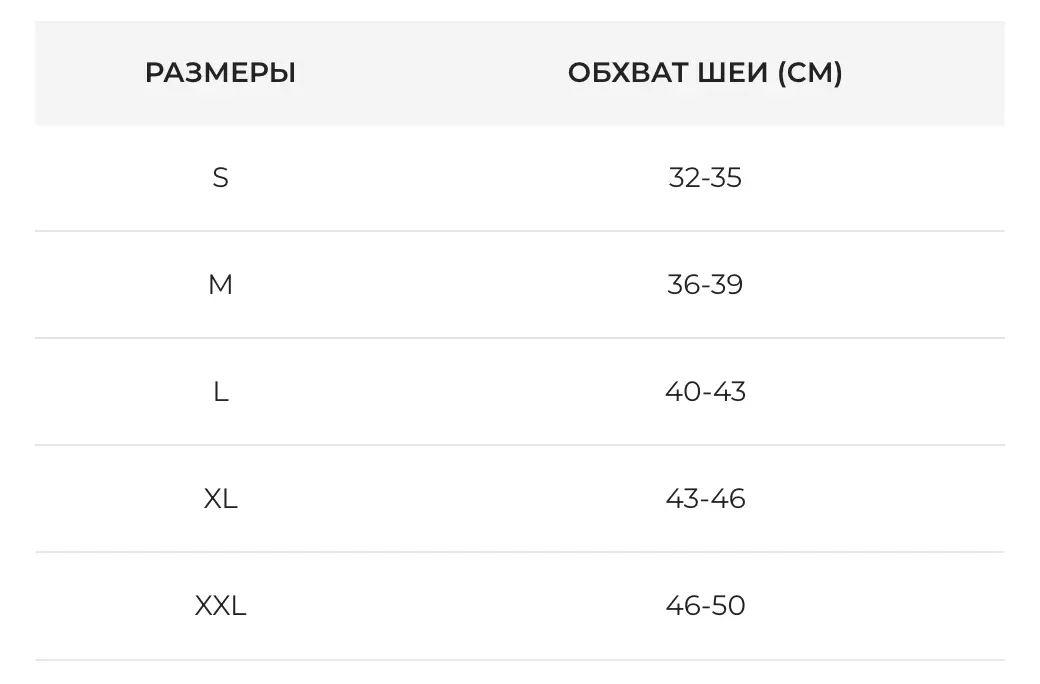Click the divider line below the S row
Viewport: 1040px width, 684px height.
[520, 231]
